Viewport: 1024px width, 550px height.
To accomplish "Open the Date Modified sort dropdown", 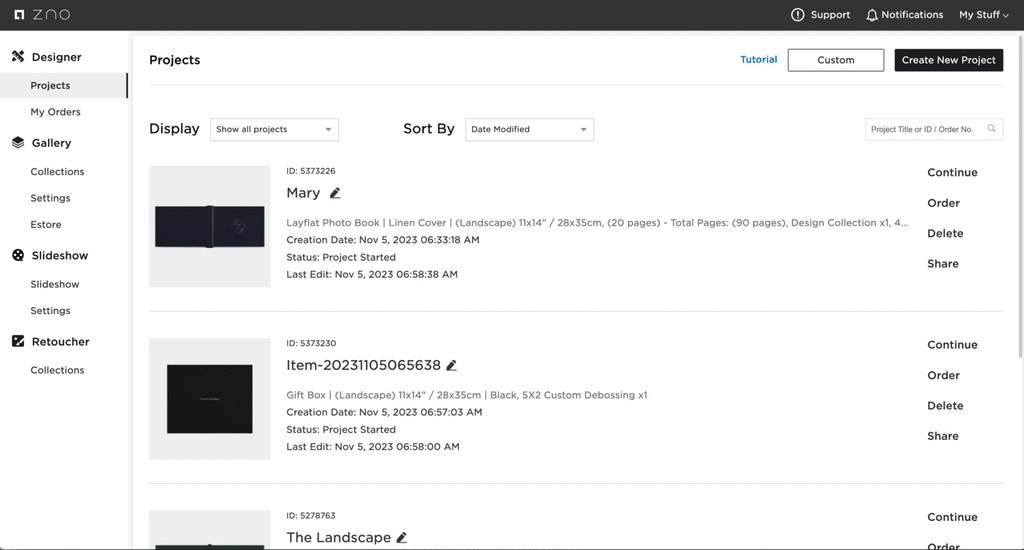I will tap(530, 129).
